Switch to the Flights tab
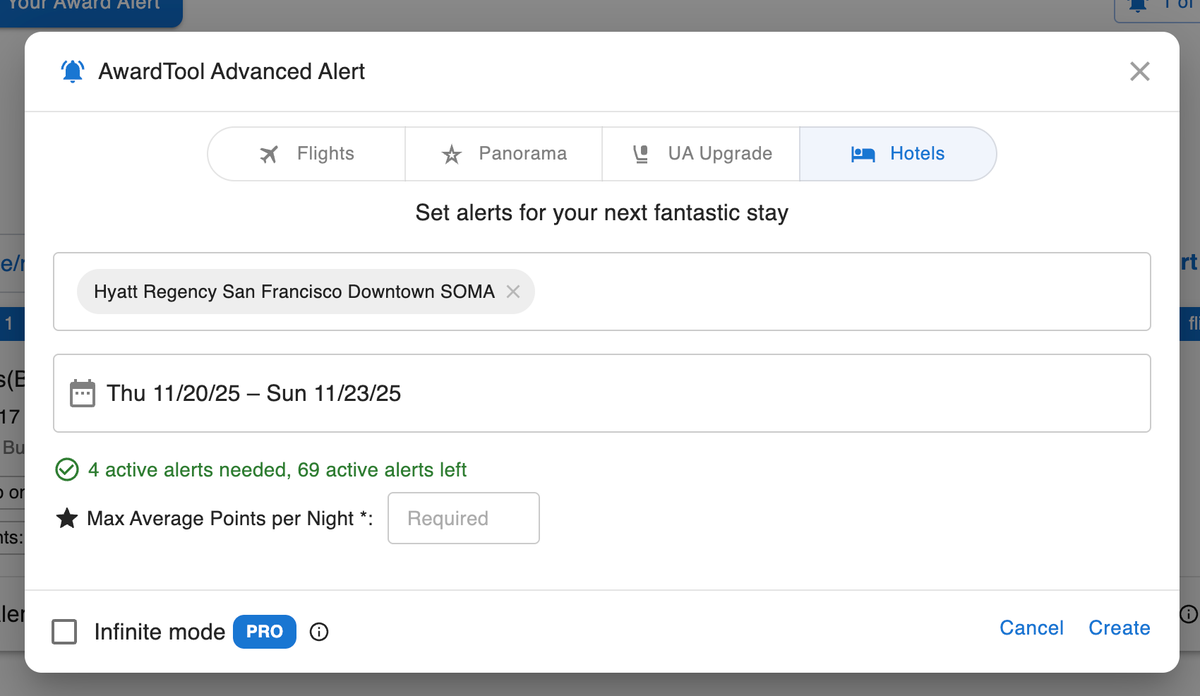Image resolution: width=1200 pixels, height=696 pixels. pos(306,154)
